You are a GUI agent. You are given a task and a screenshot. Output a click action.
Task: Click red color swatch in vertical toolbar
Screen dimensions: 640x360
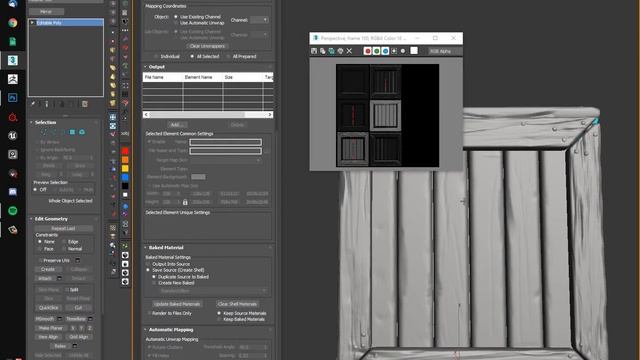(125, 151)
